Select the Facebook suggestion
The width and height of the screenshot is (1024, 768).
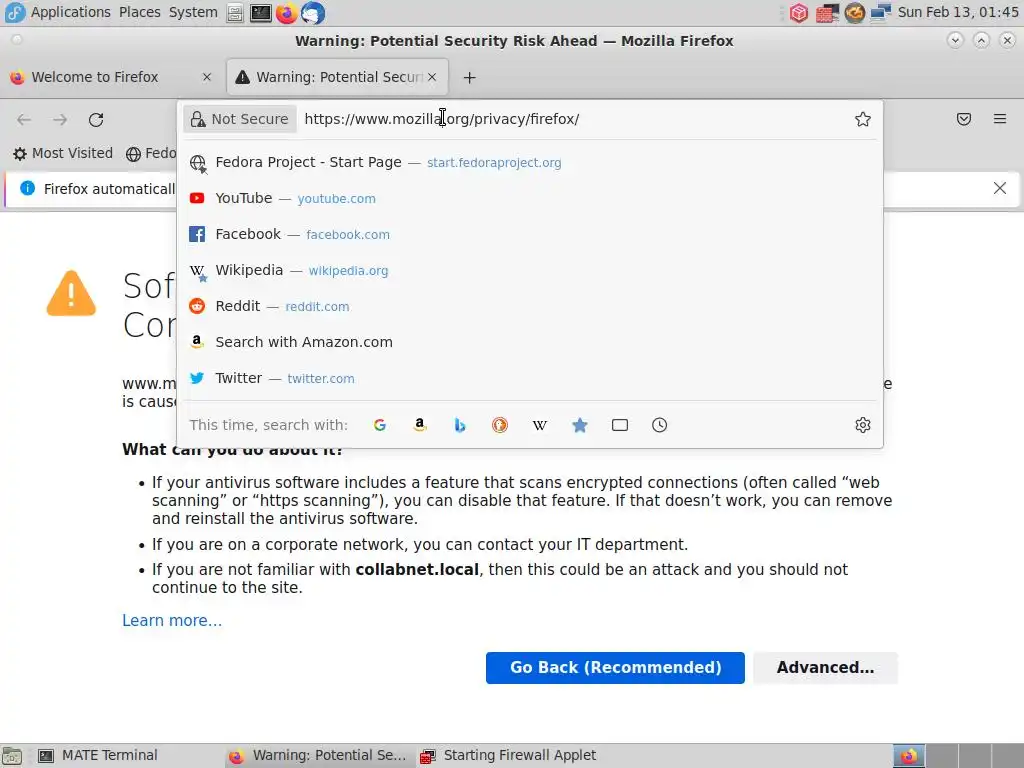tap(530, 234)
